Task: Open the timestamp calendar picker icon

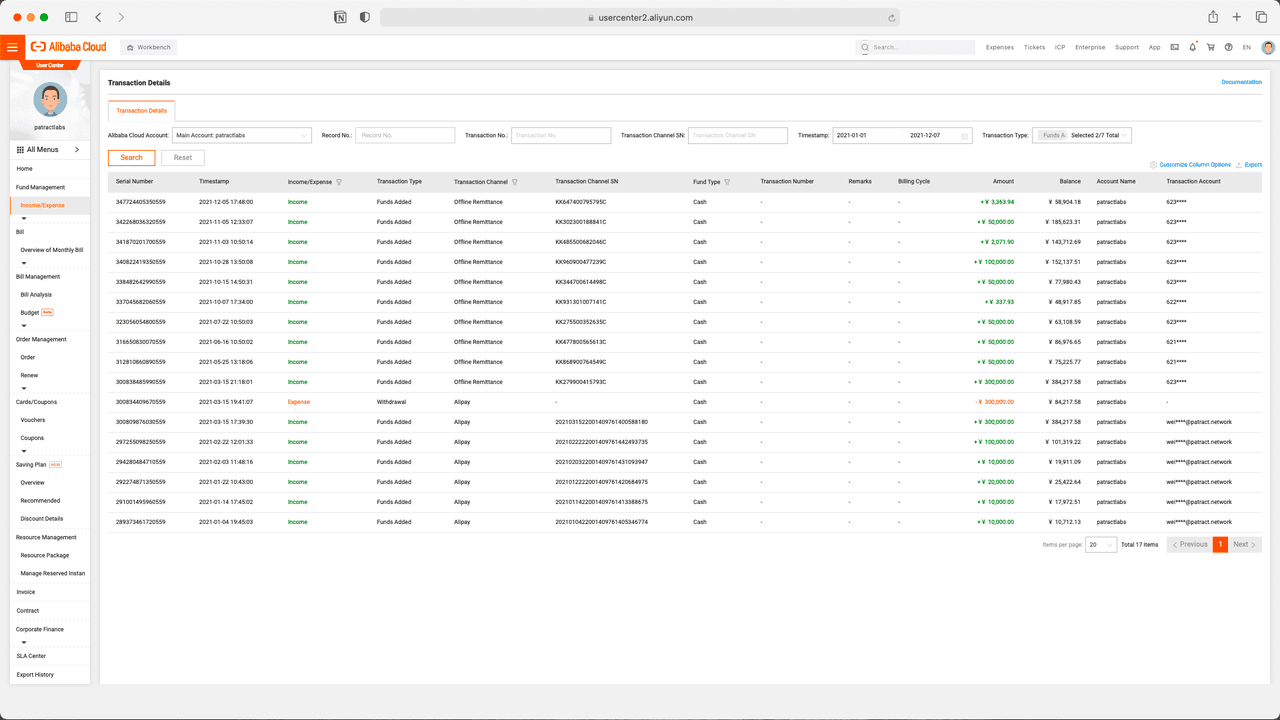Action: pyautogui.click(x=964, y=136)
